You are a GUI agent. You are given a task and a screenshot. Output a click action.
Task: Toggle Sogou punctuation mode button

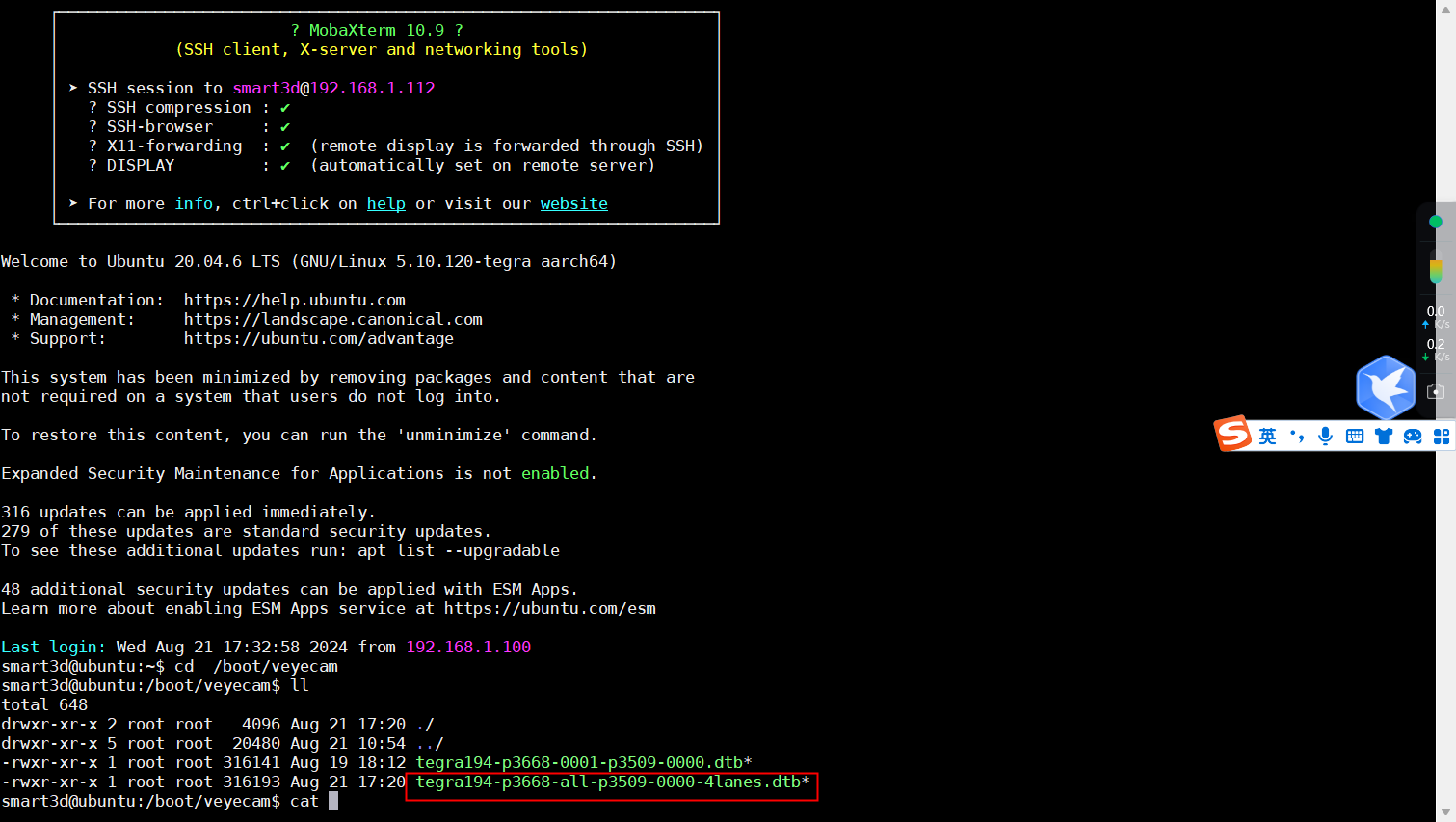click(x=1297, y=437)
